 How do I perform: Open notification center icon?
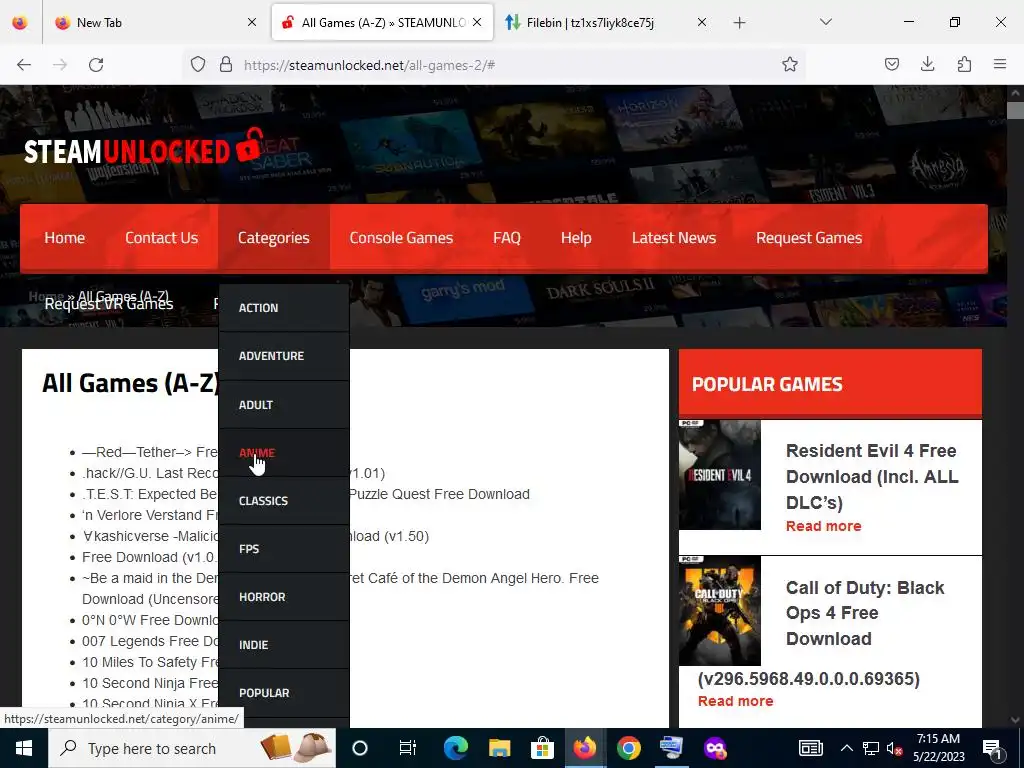991,748
